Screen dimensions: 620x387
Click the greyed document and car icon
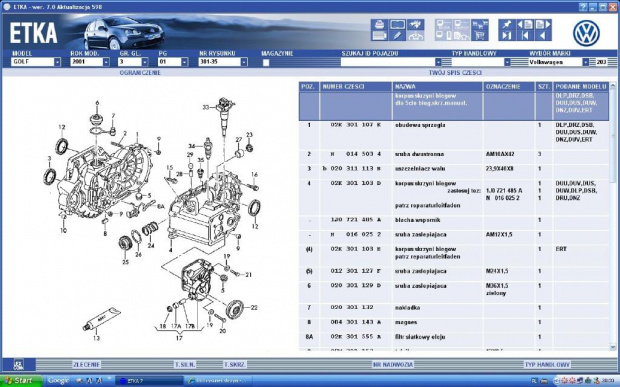pos(461,36)
